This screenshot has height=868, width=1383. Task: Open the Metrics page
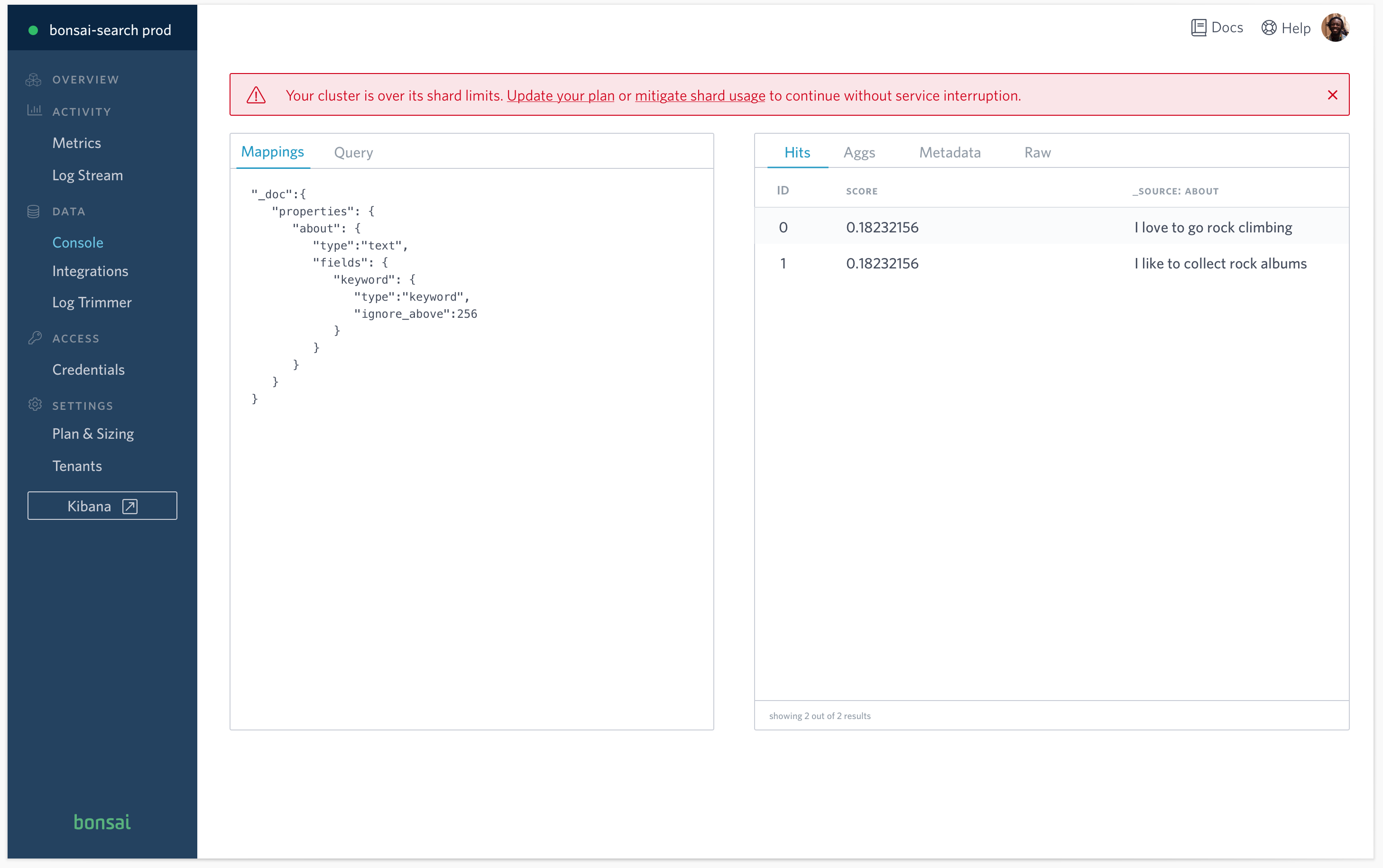pyautogui.click(x=76, y=143)
